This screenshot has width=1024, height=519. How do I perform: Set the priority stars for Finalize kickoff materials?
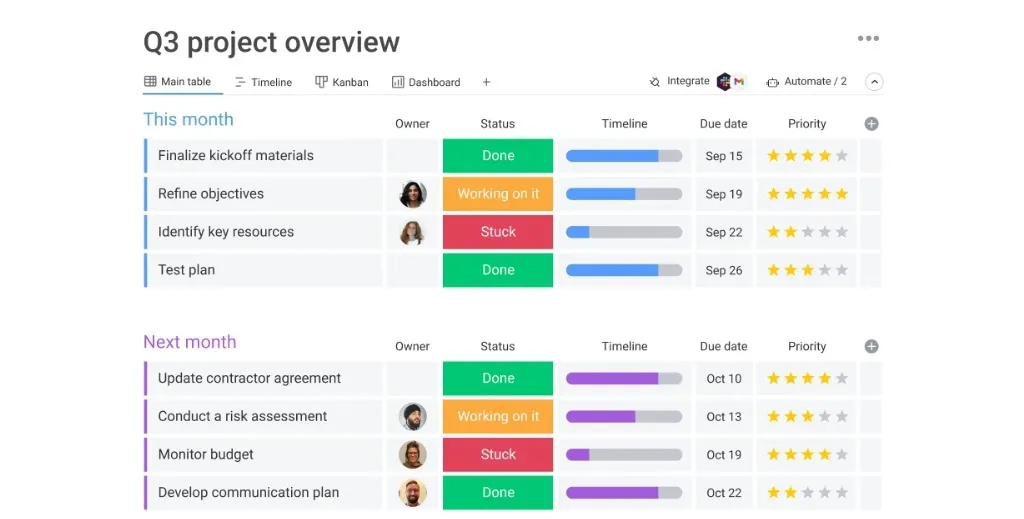(x=807, y=155)
